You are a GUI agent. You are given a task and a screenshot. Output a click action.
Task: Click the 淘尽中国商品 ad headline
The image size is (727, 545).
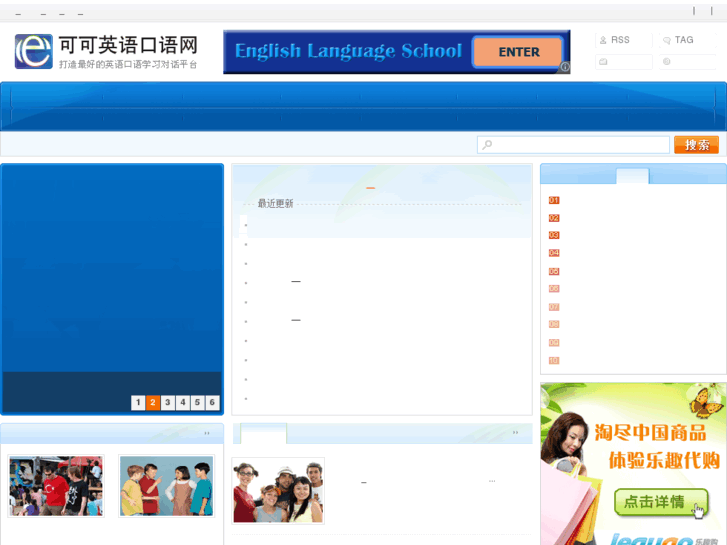pyautogui.click(x=650, y=433)
